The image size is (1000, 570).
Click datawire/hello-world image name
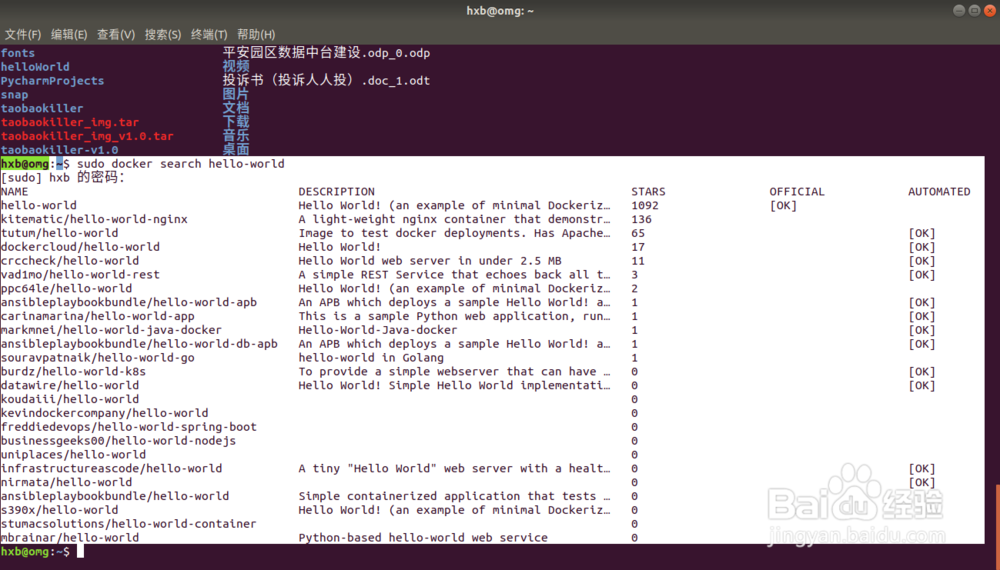(70, 385)
